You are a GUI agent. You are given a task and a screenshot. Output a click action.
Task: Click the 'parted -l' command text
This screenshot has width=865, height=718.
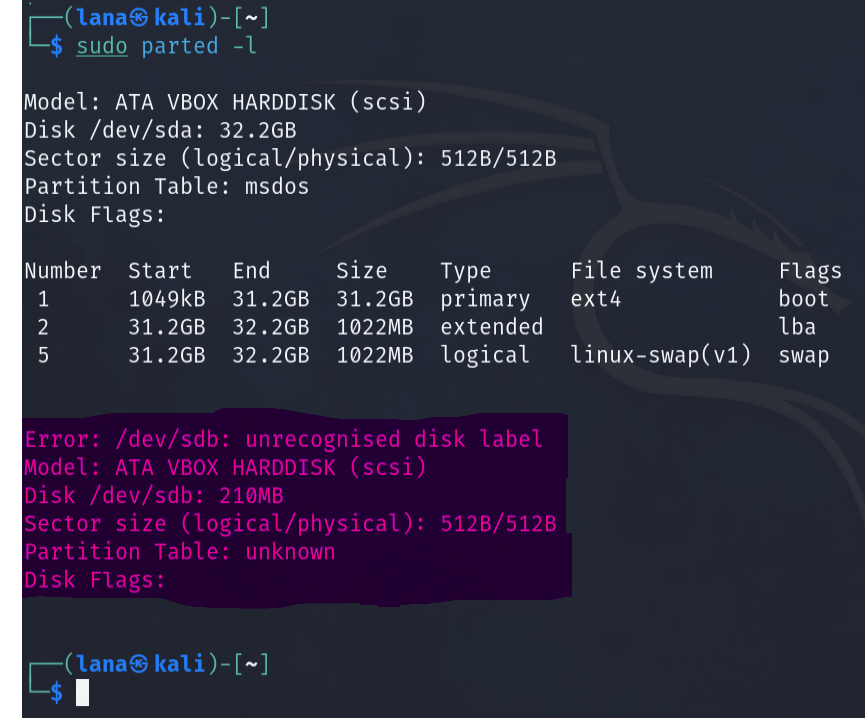[199, 46]
